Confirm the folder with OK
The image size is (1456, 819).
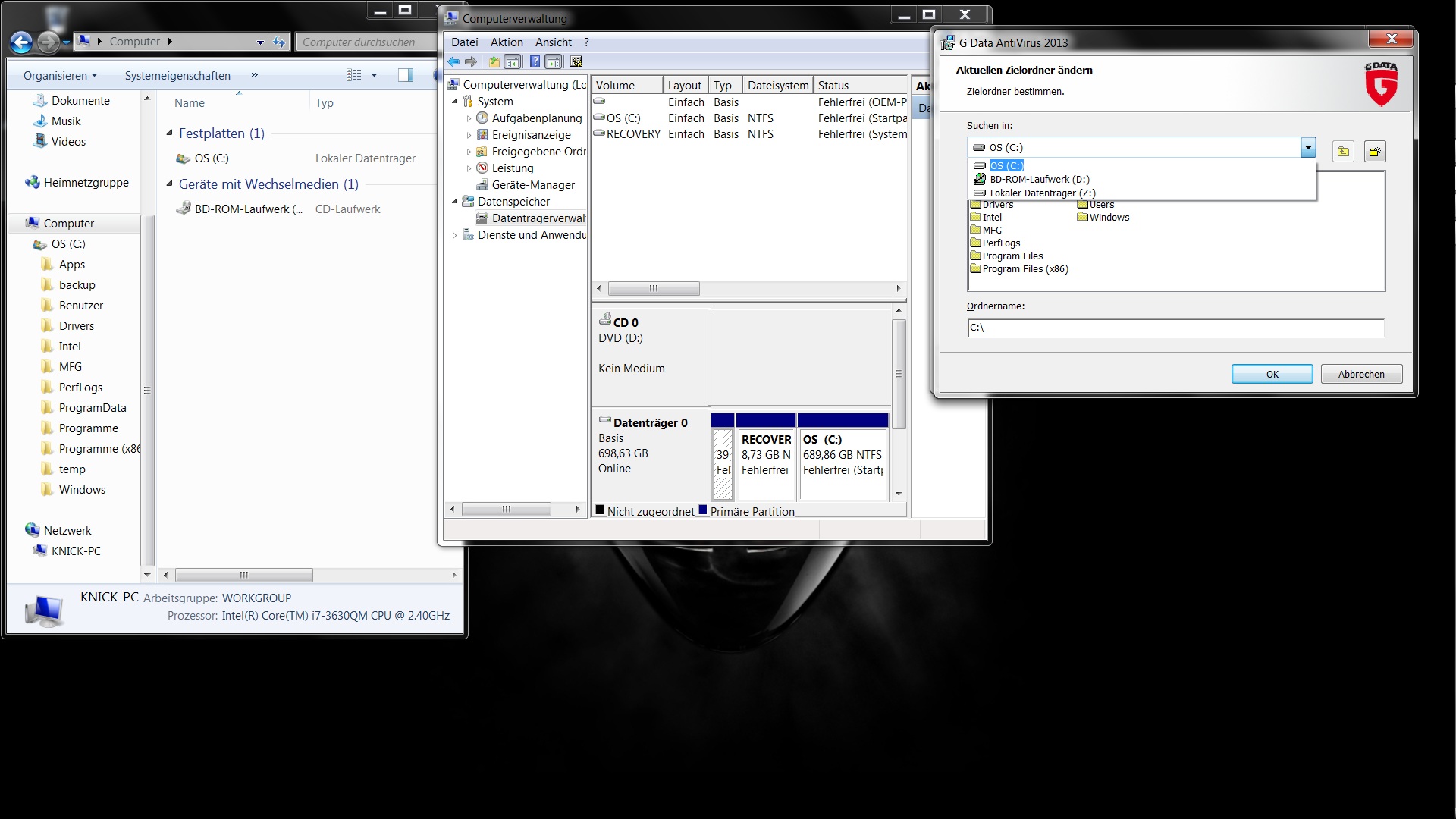(x=1272, y=374)
